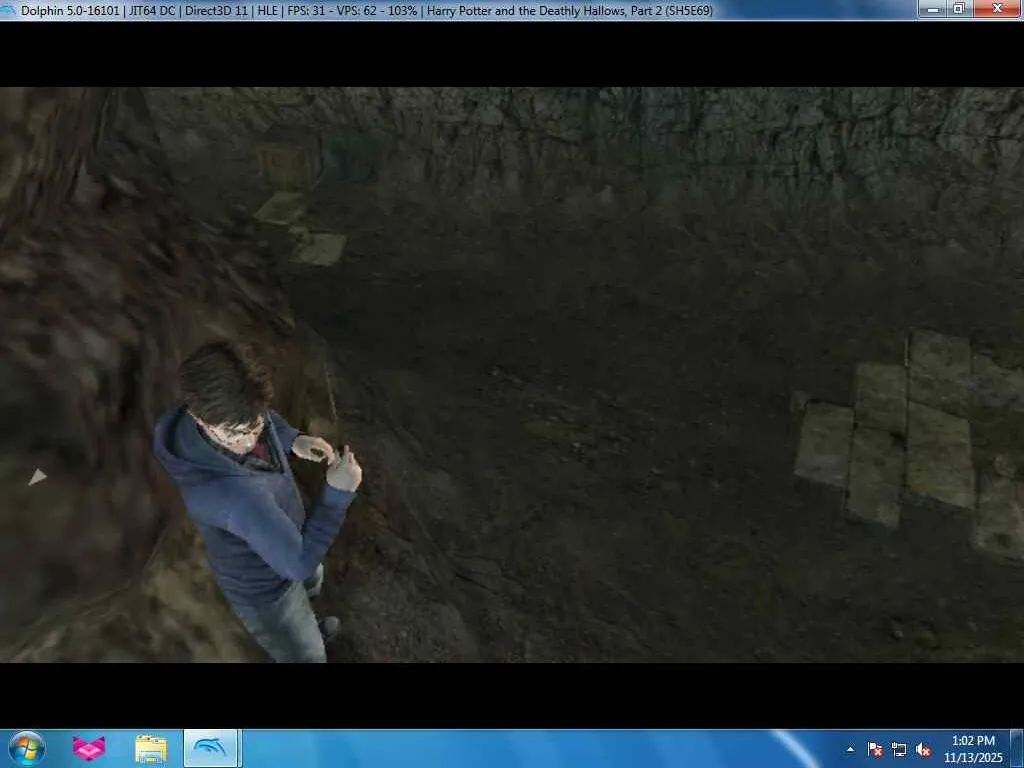Close the Dolphin emulator window
Screen dimensions: 1024x768
coord(997,9)
